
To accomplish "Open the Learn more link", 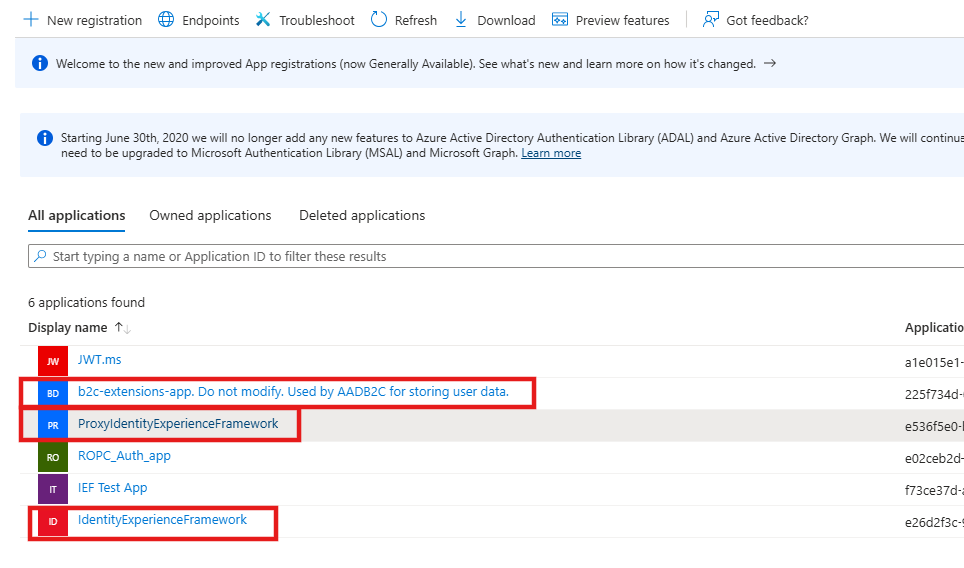I will click(551, 153).
